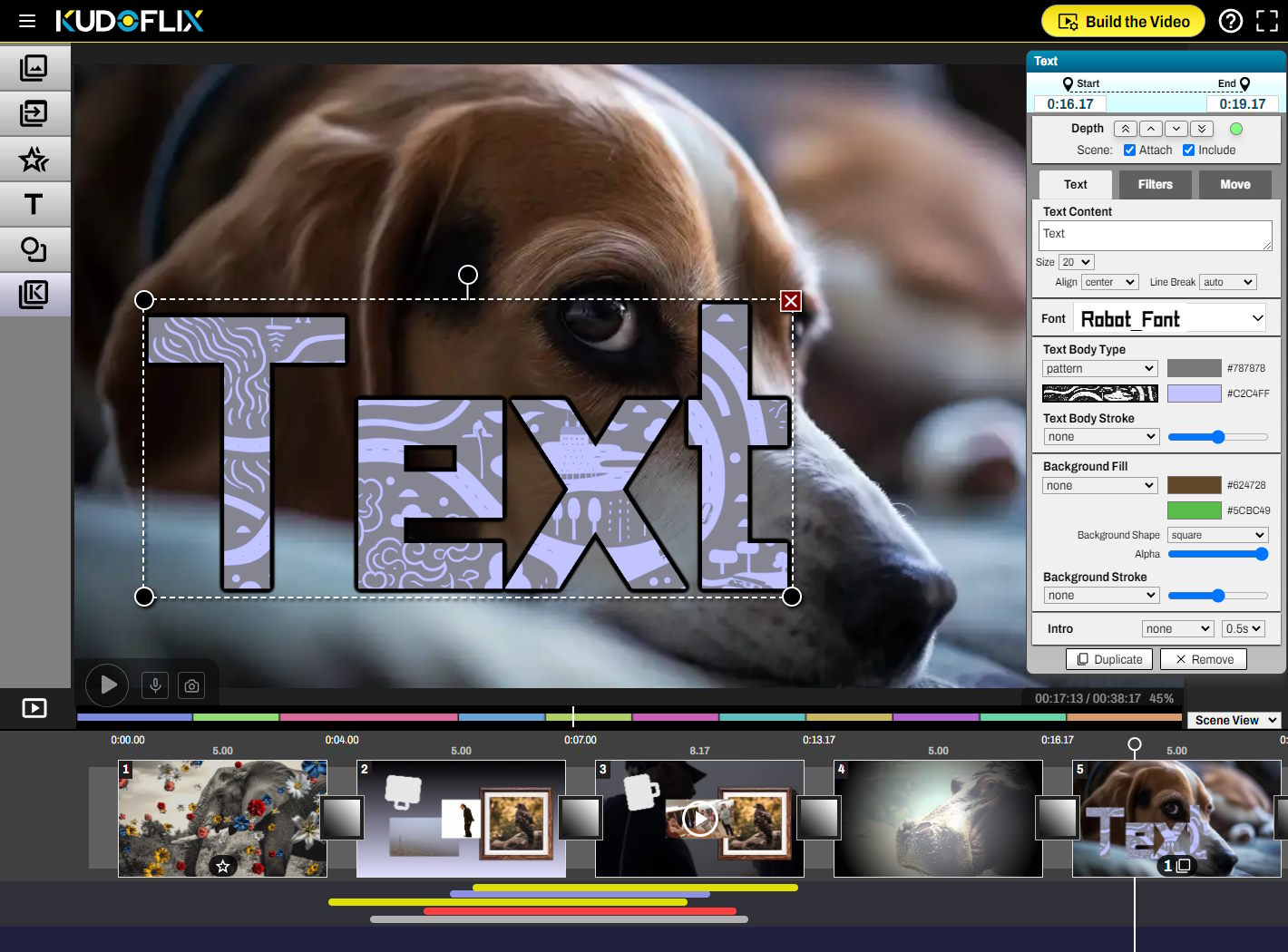This screenshot has height=952, width=1288.
Task: Open the shapes tool in sidebar
Action: (x=34, y=249)
